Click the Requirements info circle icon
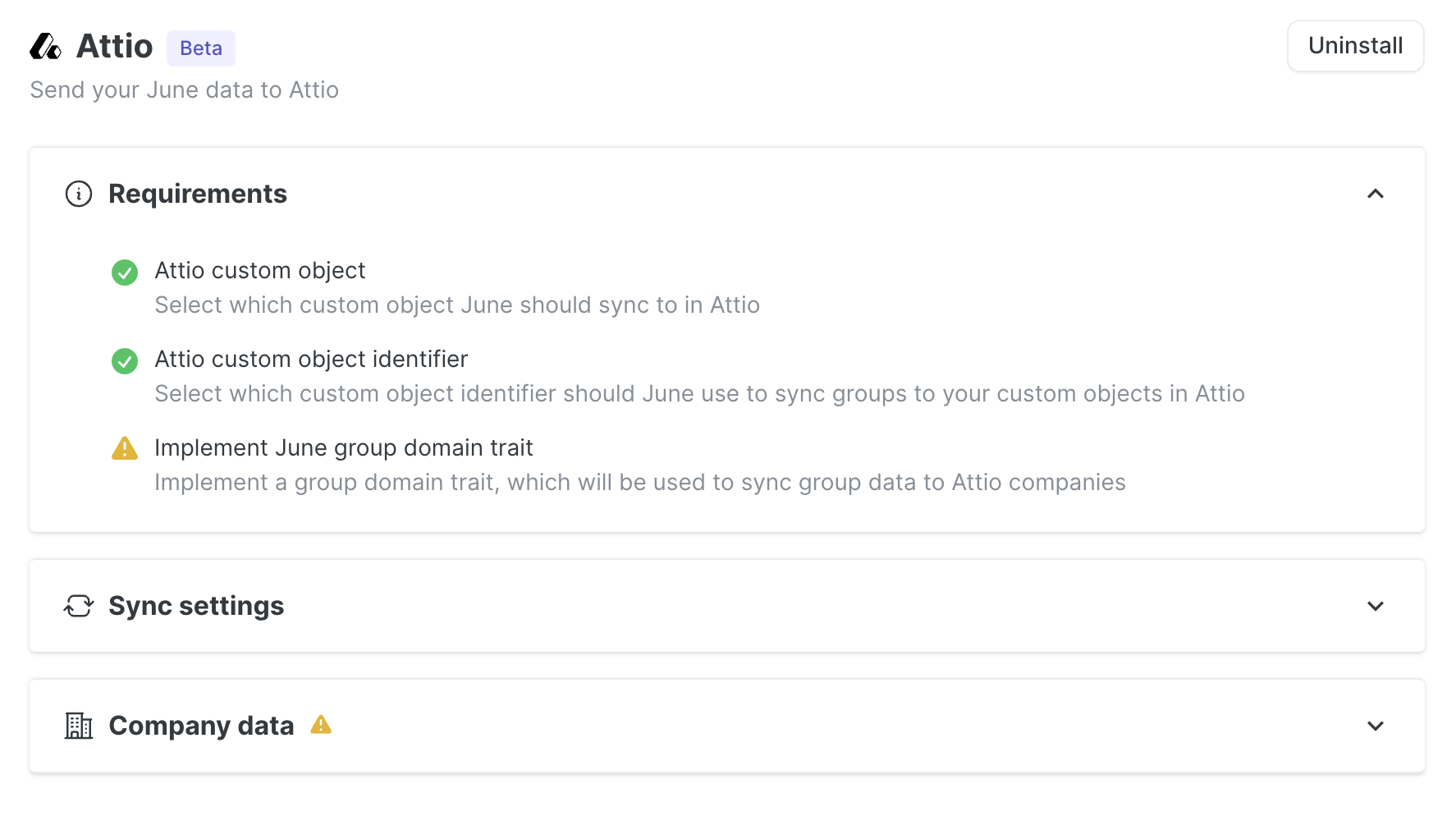1456x816 pixels. coord(79,194)
